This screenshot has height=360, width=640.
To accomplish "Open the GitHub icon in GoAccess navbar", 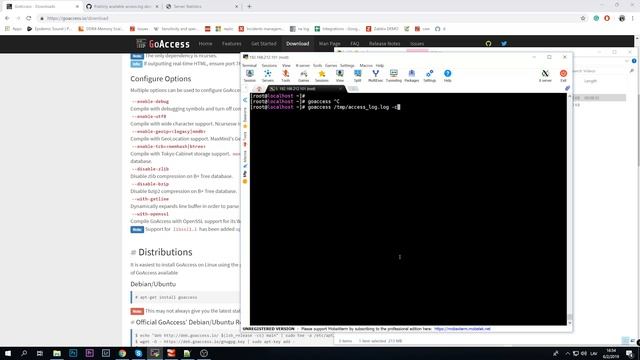I will pyautogui.click(x=488, y=44).
